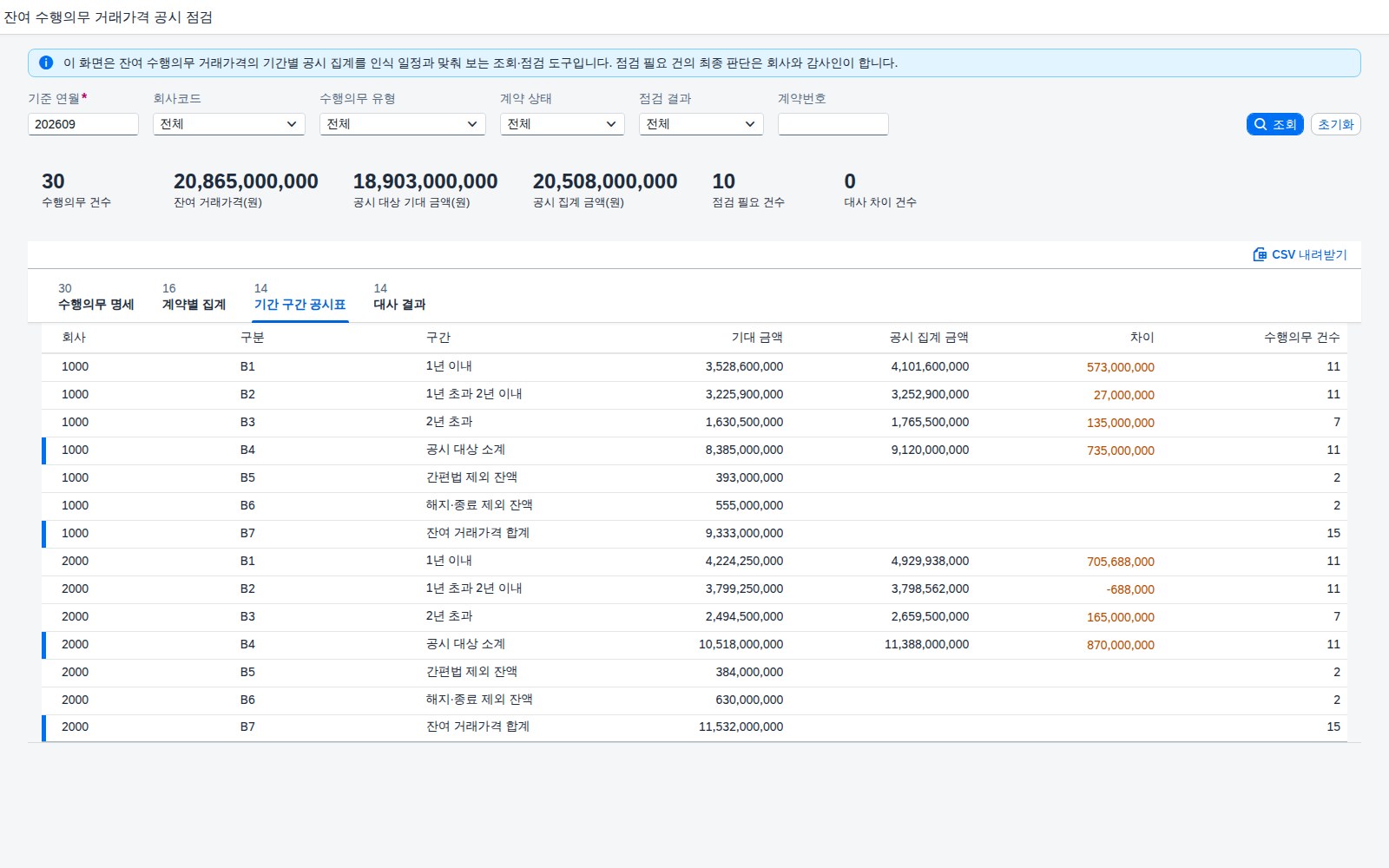Switch to the 수행의무 명세 tab
This screenshot has height=868, width=1389.
[95, 297]
